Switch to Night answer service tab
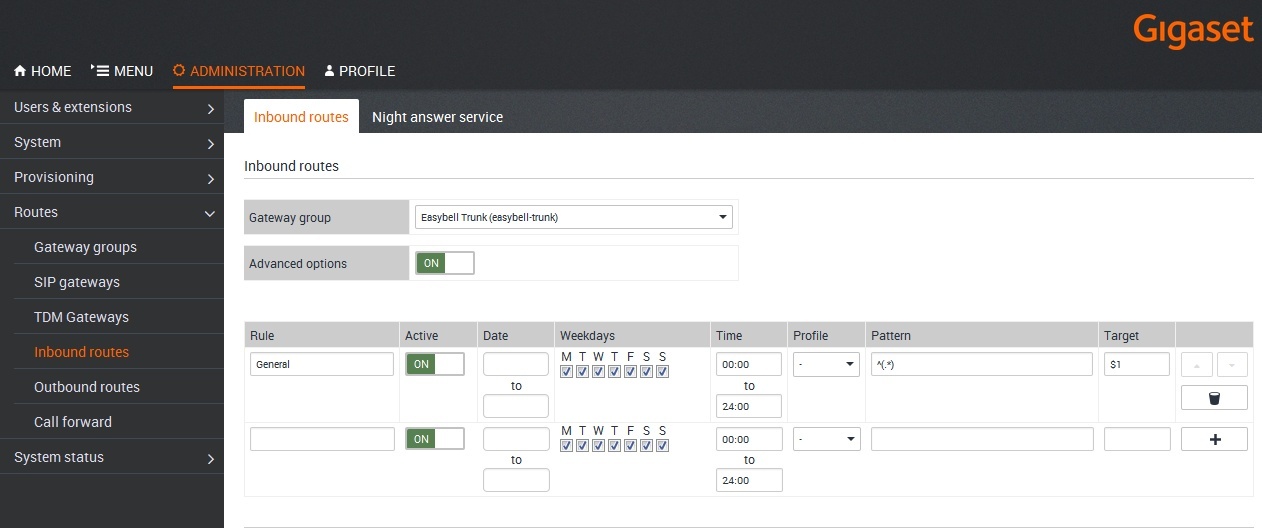The image size is (1262, 528). coord(437,117)
